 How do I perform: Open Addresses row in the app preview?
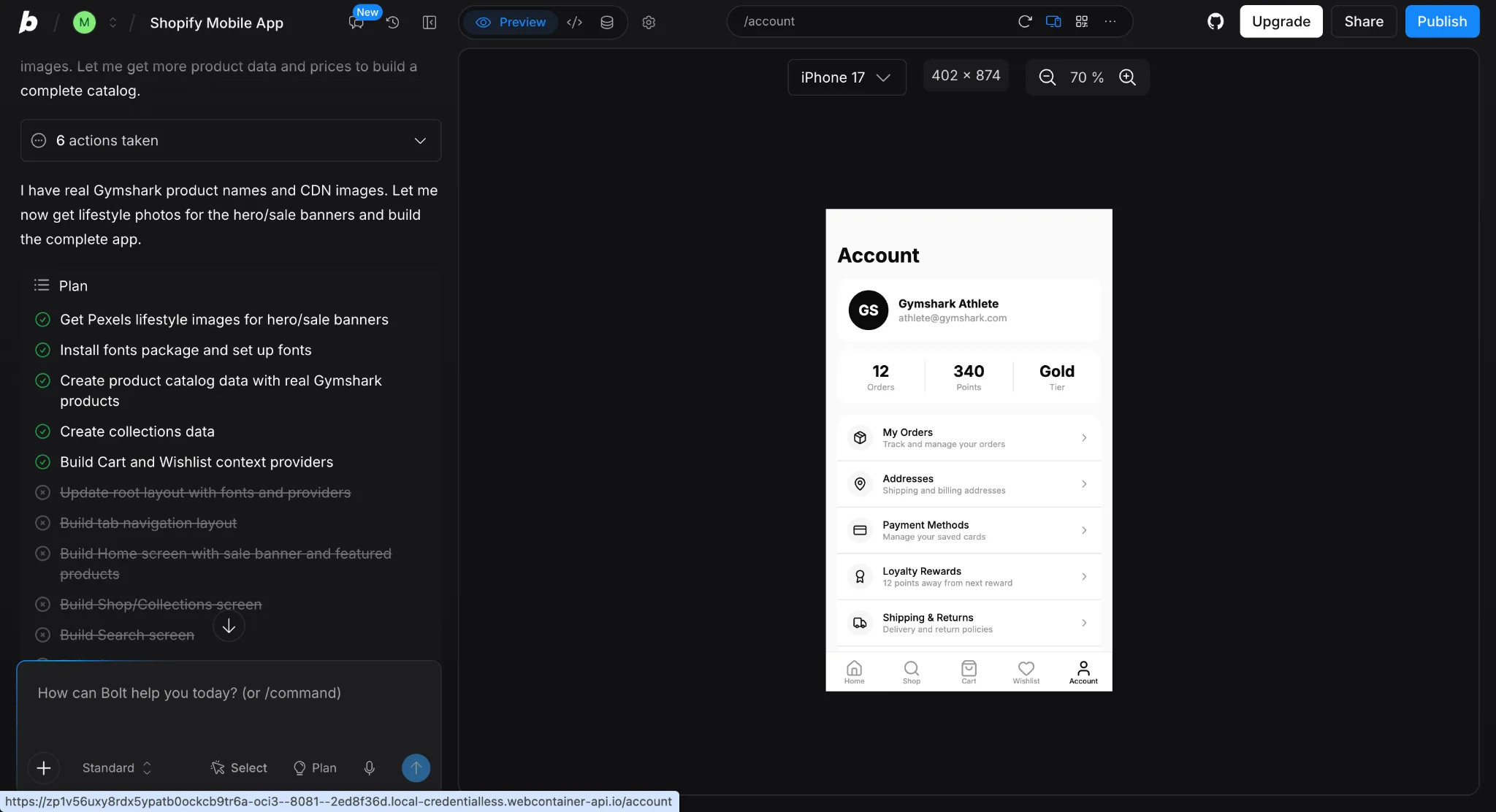(x=969, y=484)
